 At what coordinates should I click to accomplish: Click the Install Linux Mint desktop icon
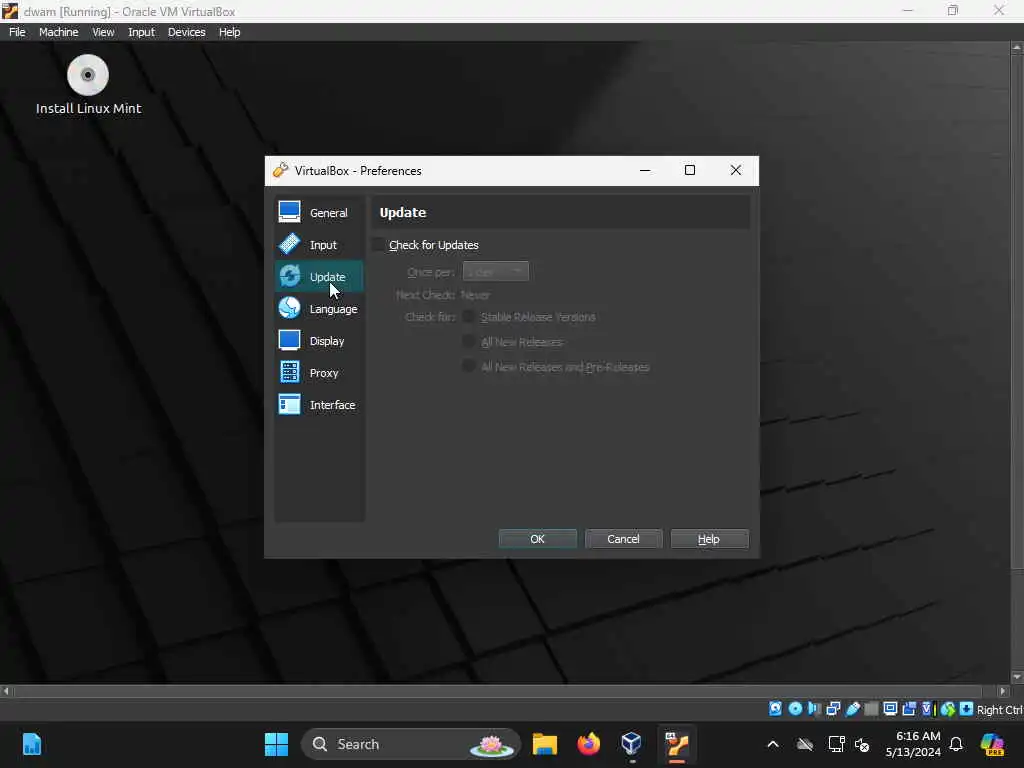(88, 86)
